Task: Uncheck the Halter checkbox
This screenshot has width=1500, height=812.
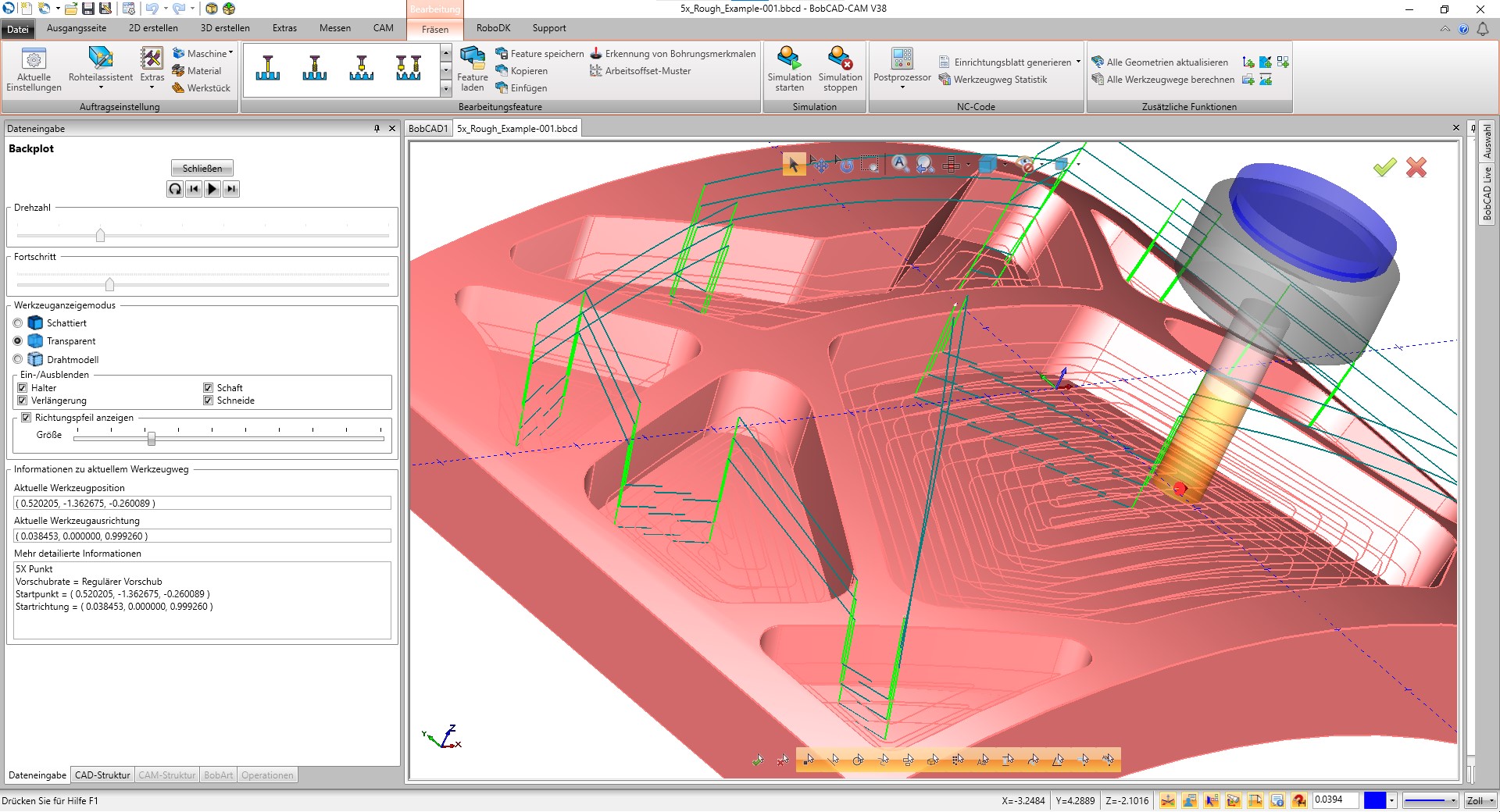Action: [x=23, y=388]
